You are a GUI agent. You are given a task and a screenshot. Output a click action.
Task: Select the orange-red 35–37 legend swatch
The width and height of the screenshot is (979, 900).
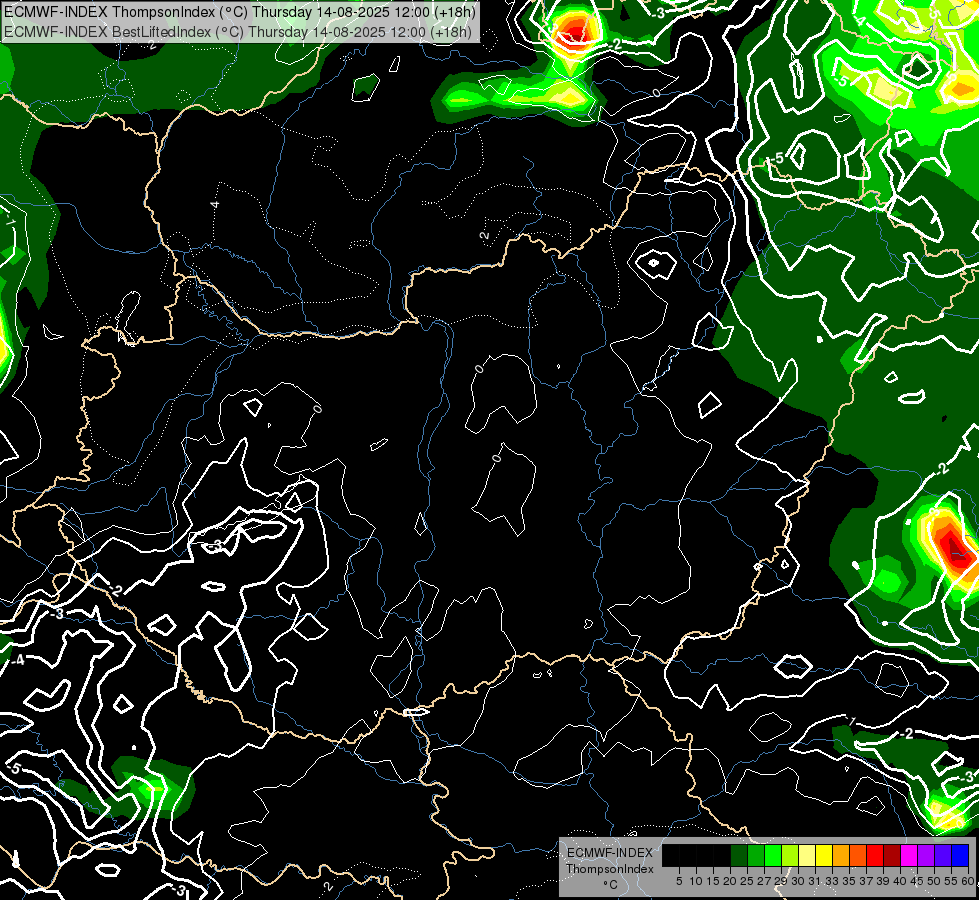pyautogui.click(x=858, y=856)
